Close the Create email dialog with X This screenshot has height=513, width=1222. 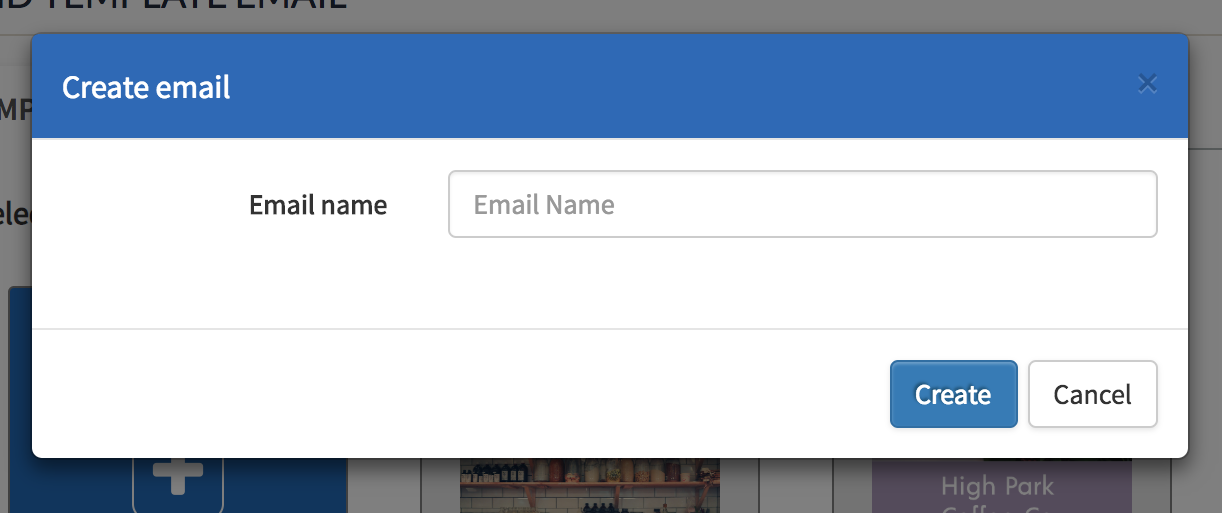point(1147,84)
